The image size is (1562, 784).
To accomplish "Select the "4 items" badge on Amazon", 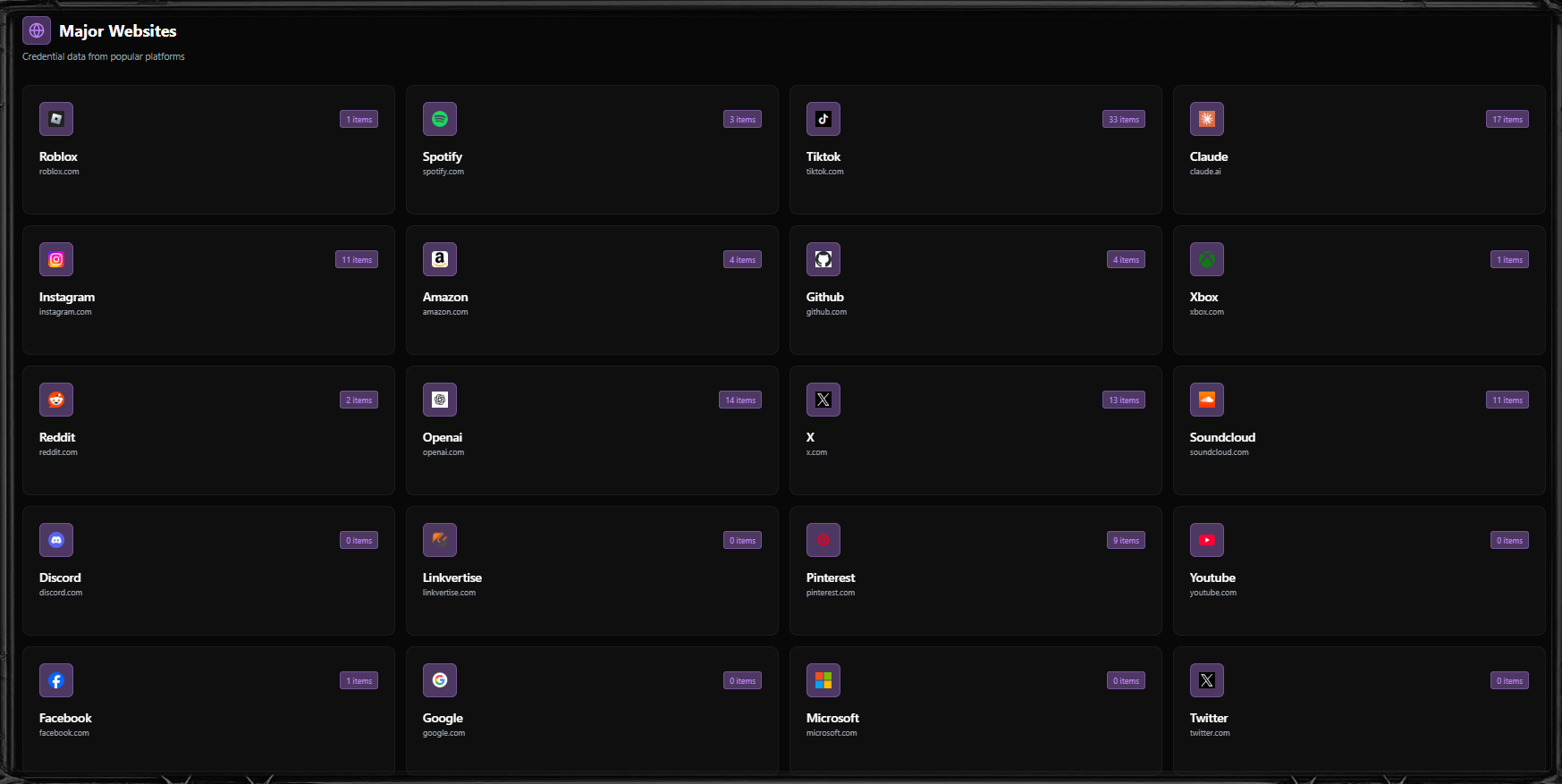I will point(742,260).
